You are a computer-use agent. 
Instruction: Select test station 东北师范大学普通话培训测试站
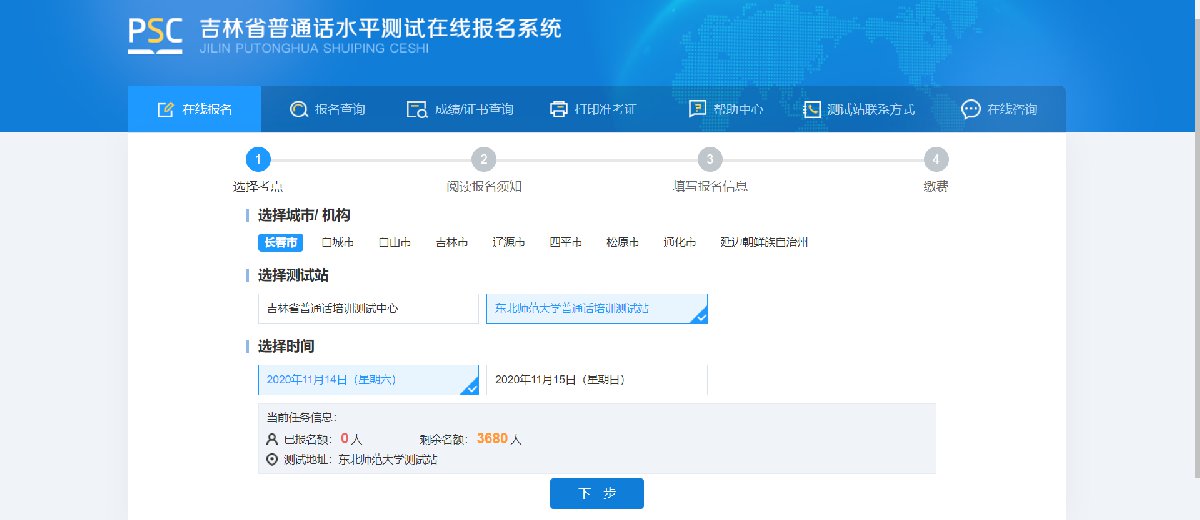(596, 309)
